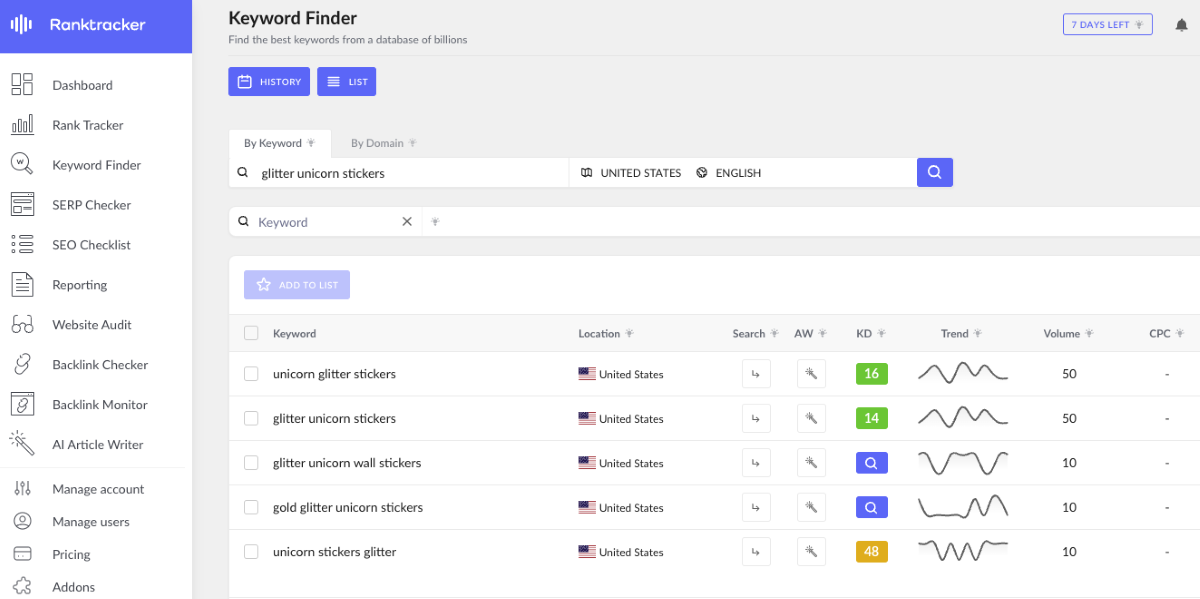Click AI writer wand for unicorn stickers glitter
The height and width of the screenshot is (599, 1200).
point(811,551)
